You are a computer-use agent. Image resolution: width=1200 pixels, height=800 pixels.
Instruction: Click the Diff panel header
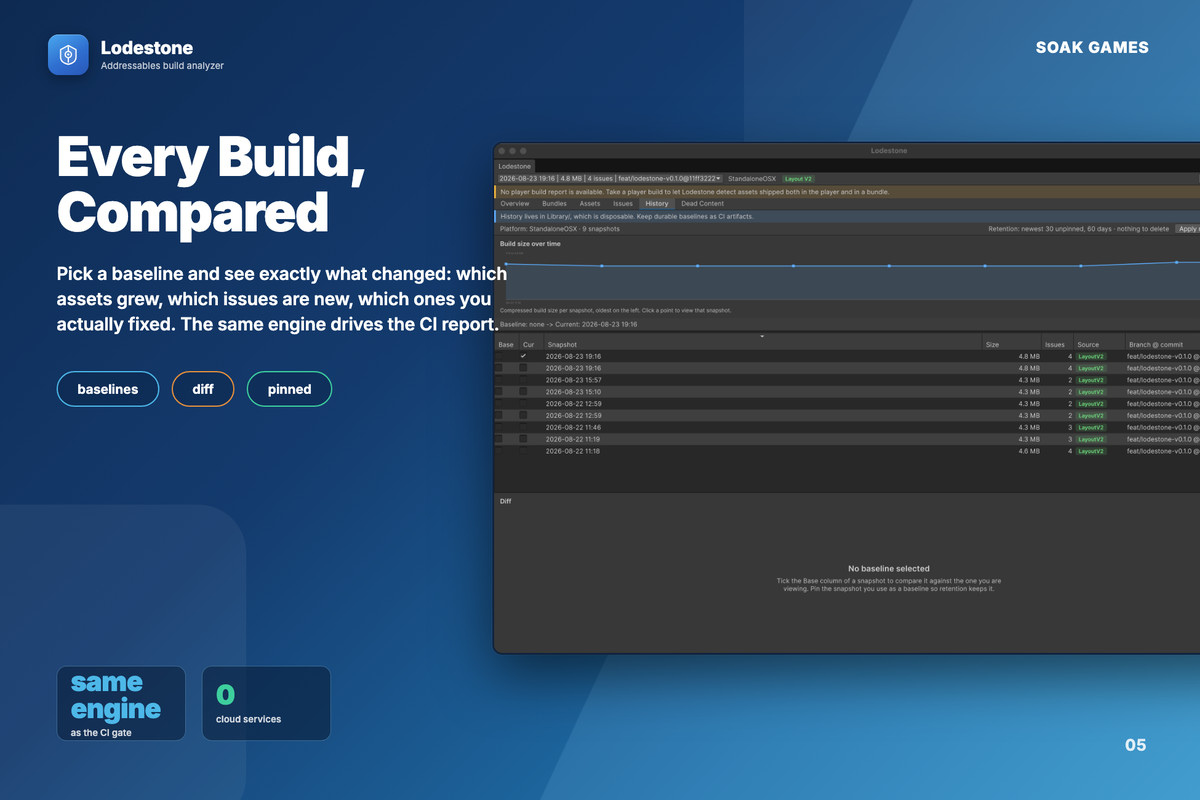pos(506,501)
